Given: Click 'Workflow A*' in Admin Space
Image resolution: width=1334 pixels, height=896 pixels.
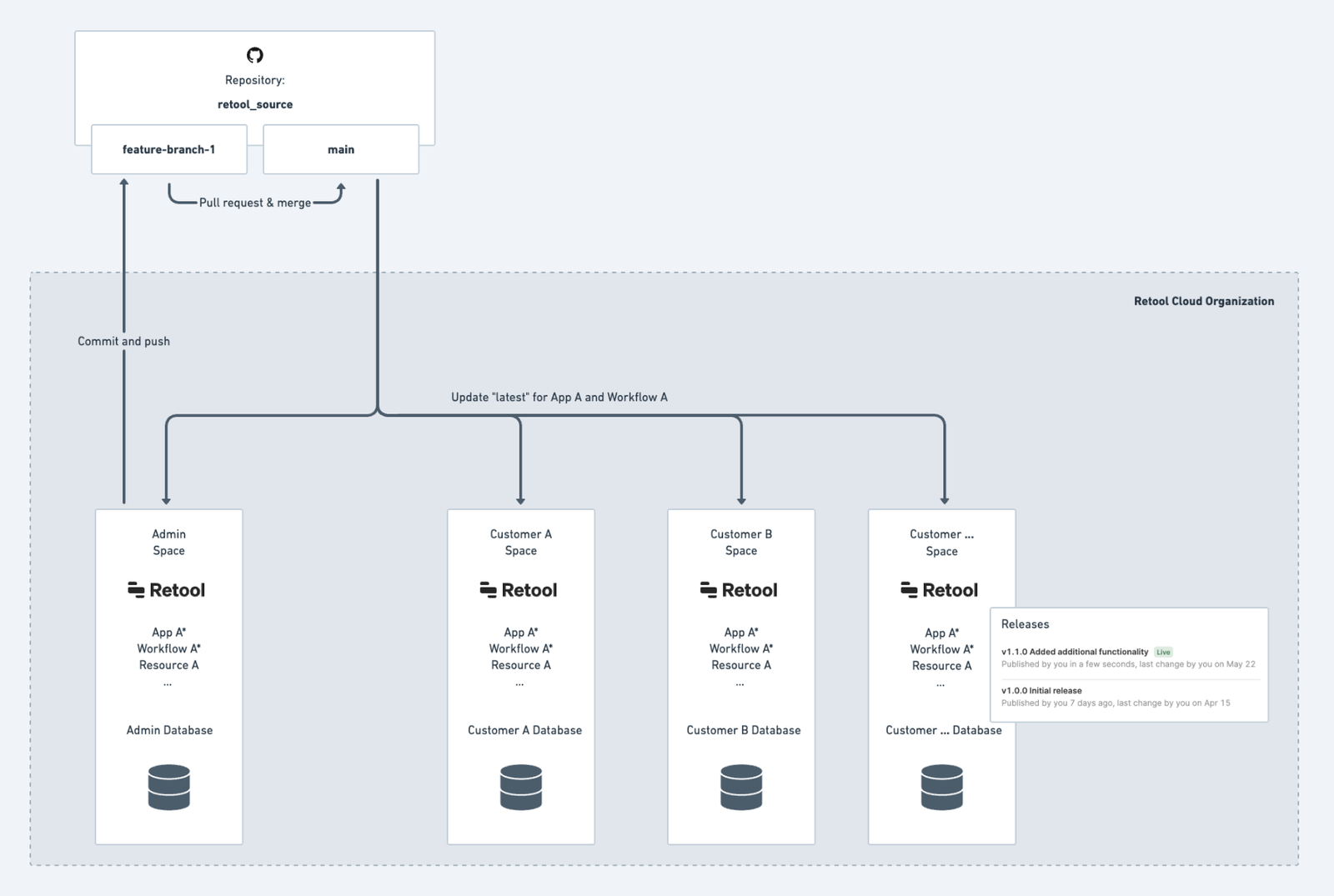Looking at the screenshot, I should (x=169, y=648).
